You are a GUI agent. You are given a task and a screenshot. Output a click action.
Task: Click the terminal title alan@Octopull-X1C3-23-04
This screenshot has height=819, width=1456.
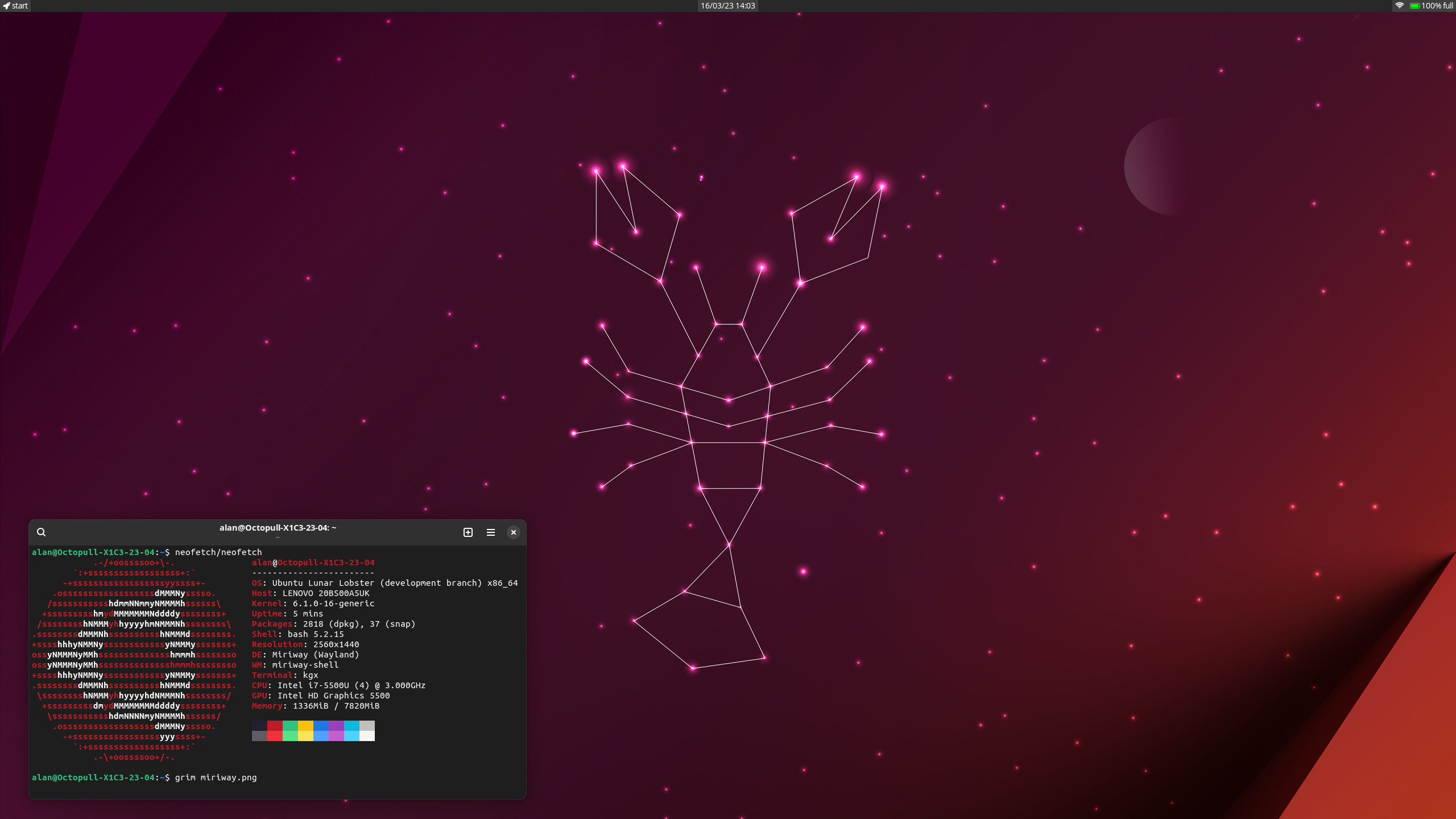tap(278, 528)
